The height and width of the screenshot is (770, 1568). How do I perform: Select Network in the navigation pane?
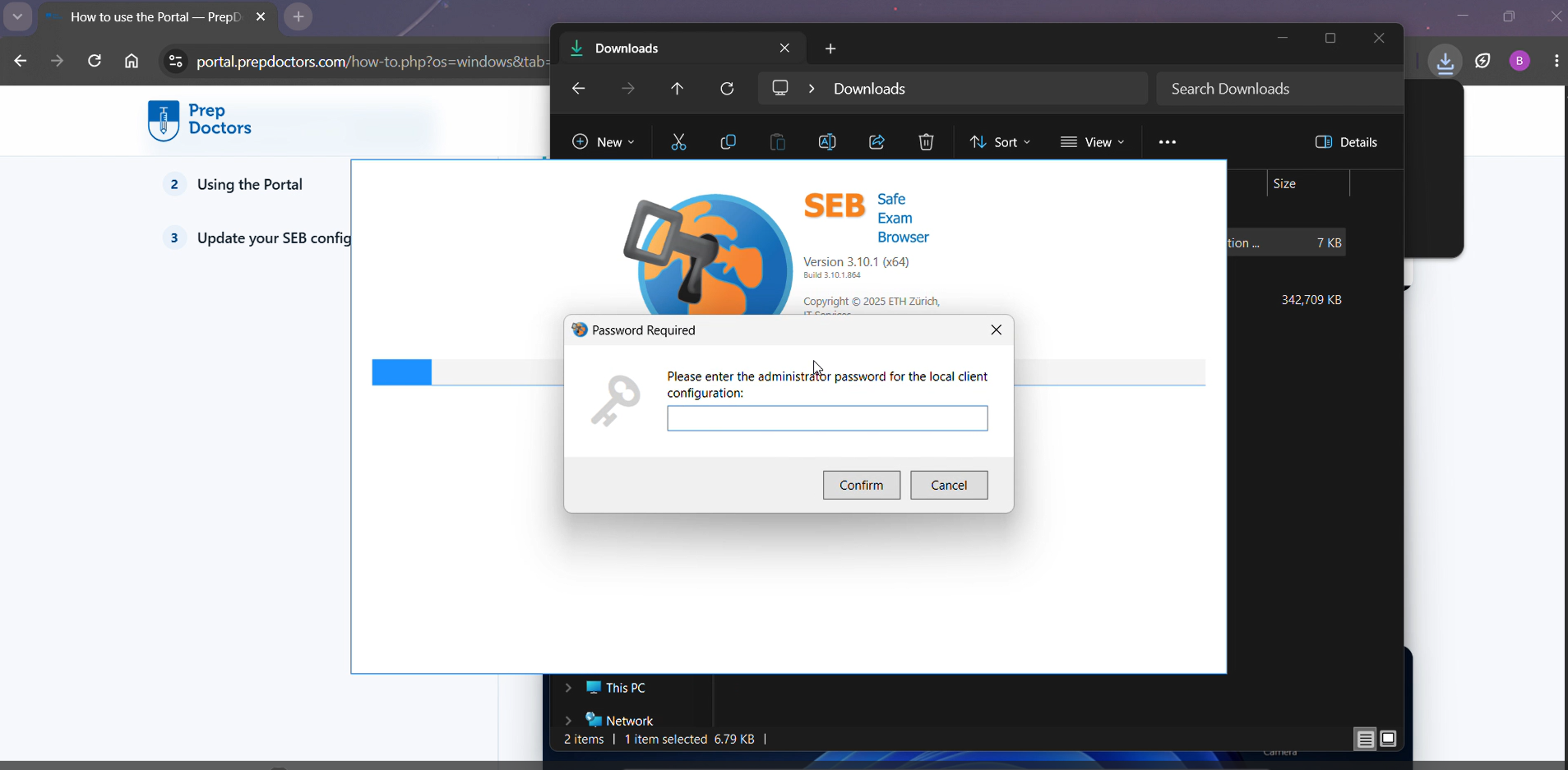[620, 721]
